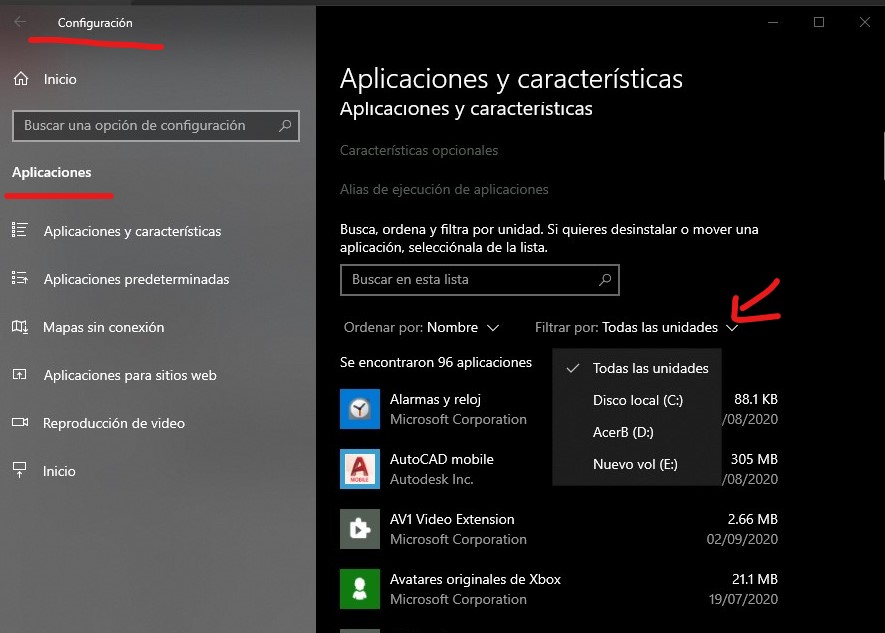Image resolution: width=885 pixels, height=633 pixels.
Task: Click the Configuración window title
Action: (95, 23)
